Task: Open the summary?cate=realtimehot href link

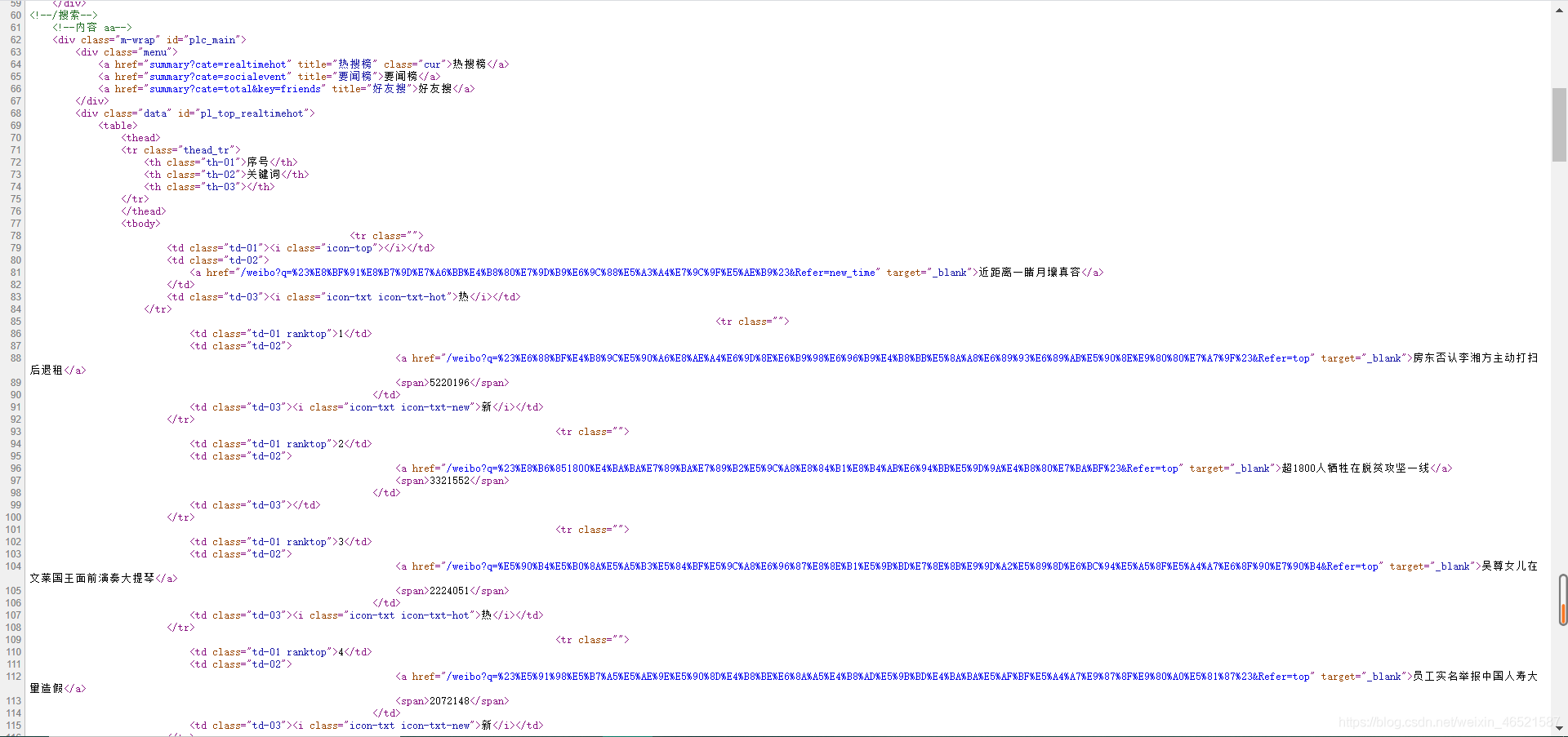Action: point(217,64)
